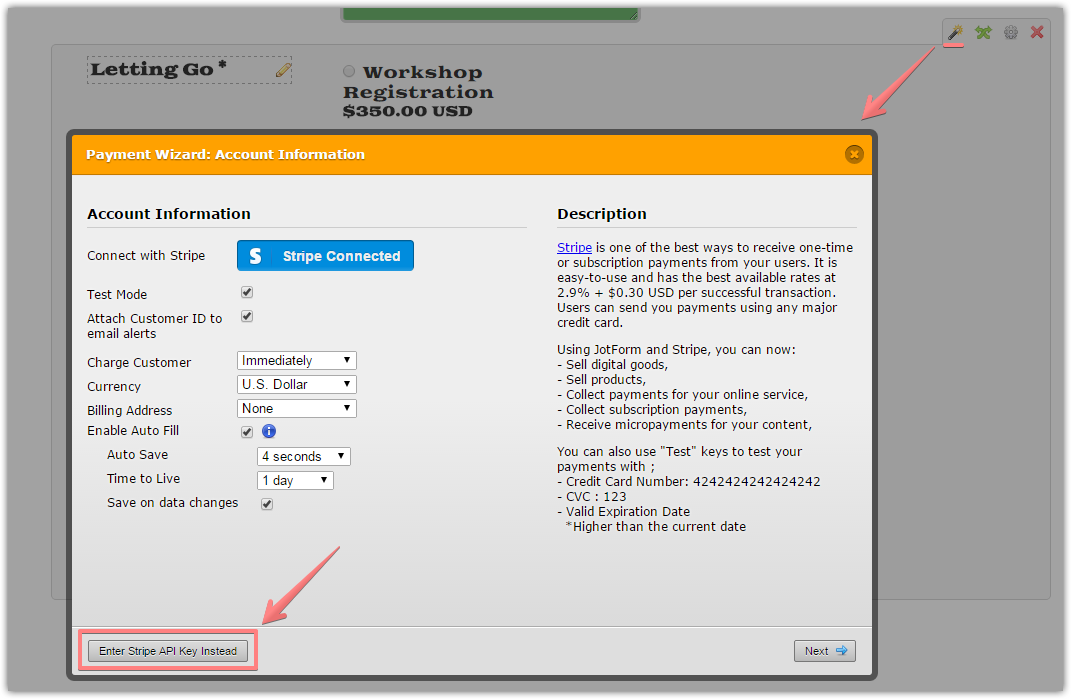Expand the Currency dropdown

296,385
